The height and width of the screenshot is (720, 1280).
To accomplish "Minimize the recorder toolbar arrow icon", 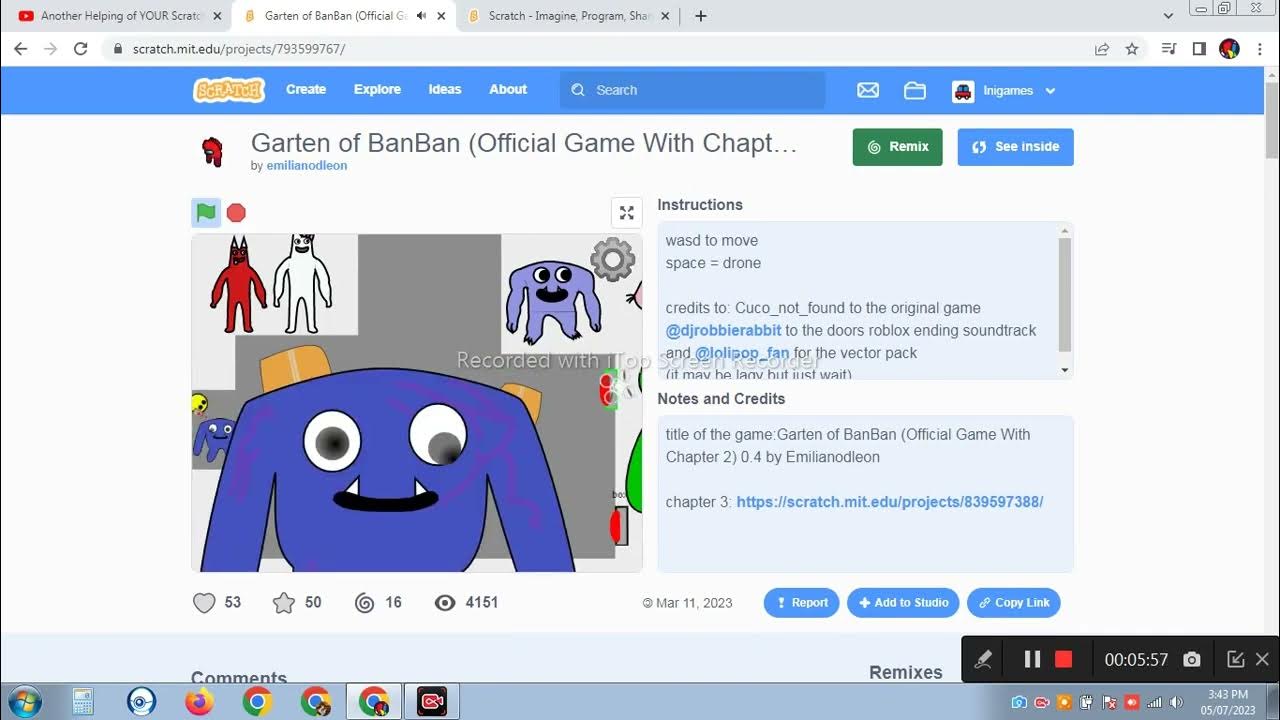I will pyautogui.click(x=1236, y=659).
